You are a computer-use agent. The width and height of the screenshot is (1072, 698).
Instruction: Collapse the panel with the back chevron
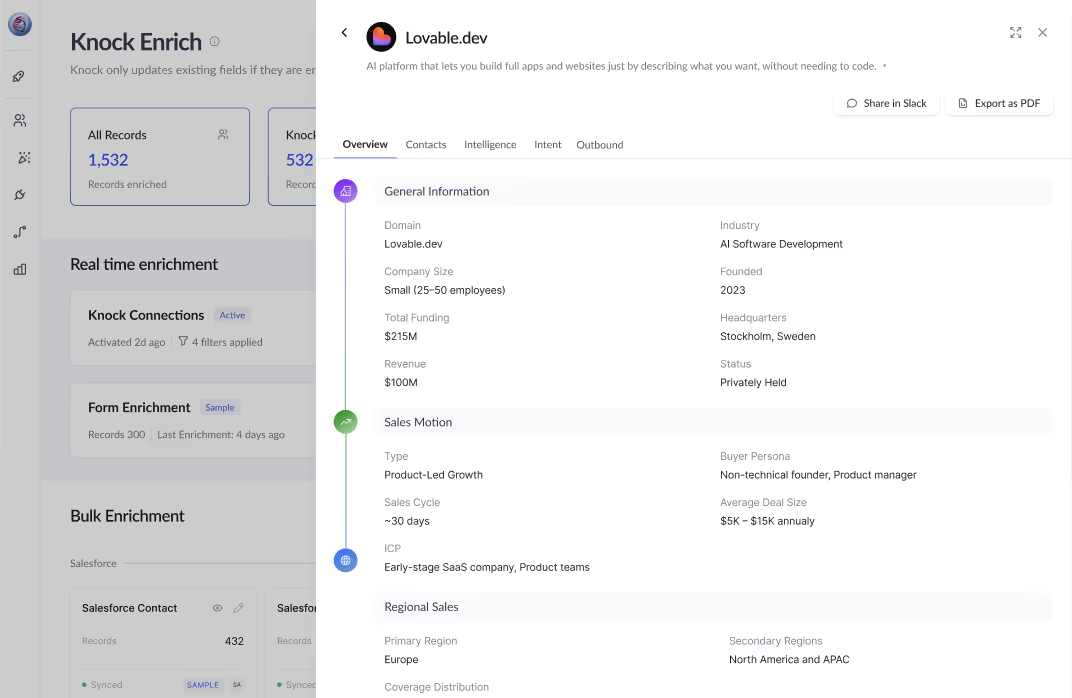[344, 32]
